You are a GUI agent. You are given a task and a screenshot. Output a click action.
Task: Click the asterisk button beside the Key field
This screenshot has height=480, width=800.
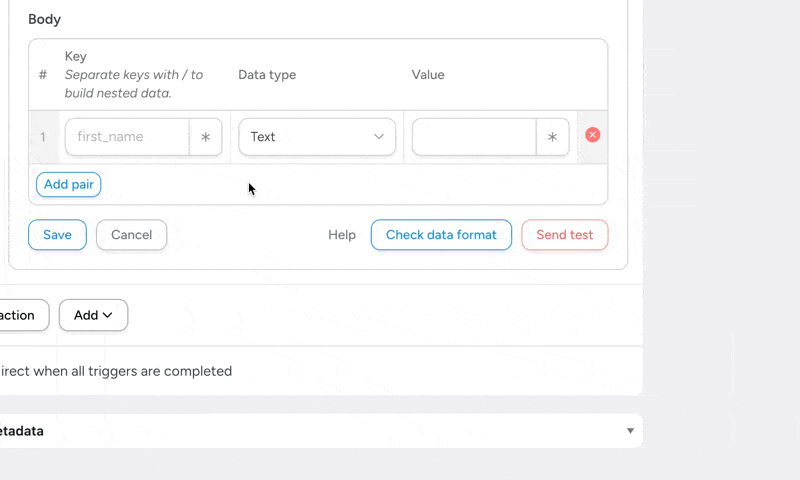point(206,137)
